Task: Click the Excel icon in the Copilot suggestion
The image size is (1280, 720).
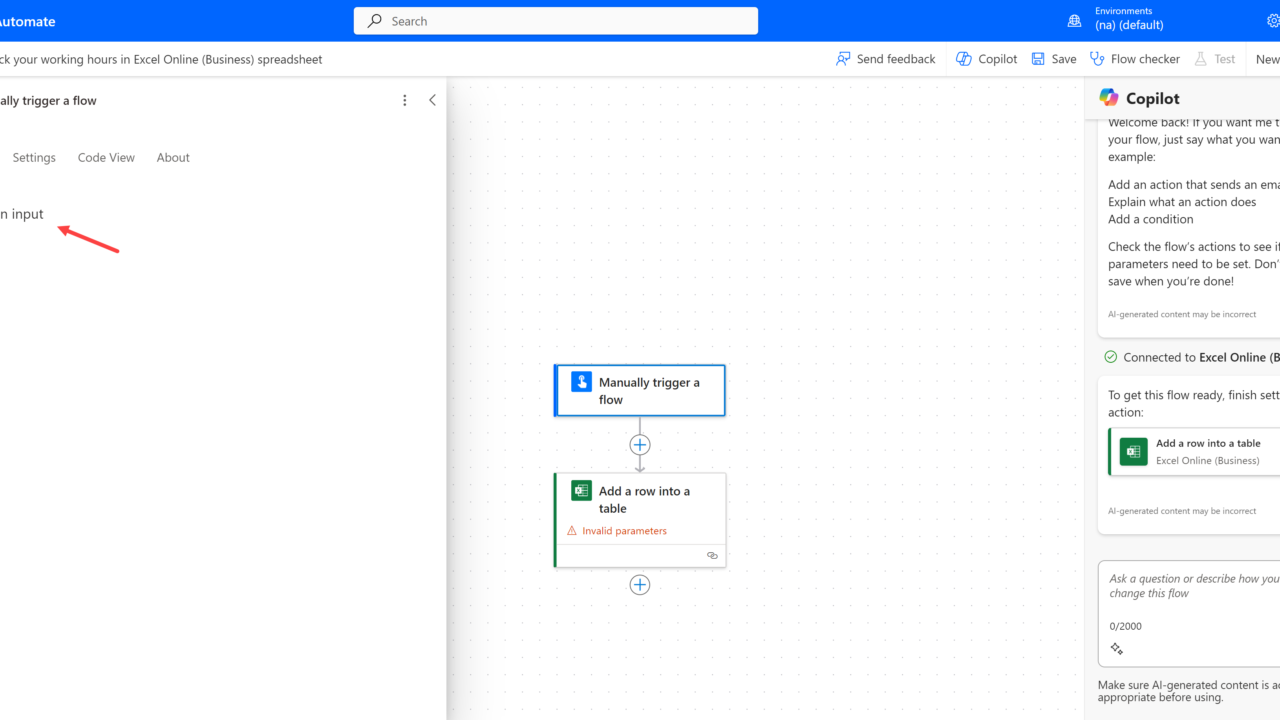Action: tap(1133, 451)
